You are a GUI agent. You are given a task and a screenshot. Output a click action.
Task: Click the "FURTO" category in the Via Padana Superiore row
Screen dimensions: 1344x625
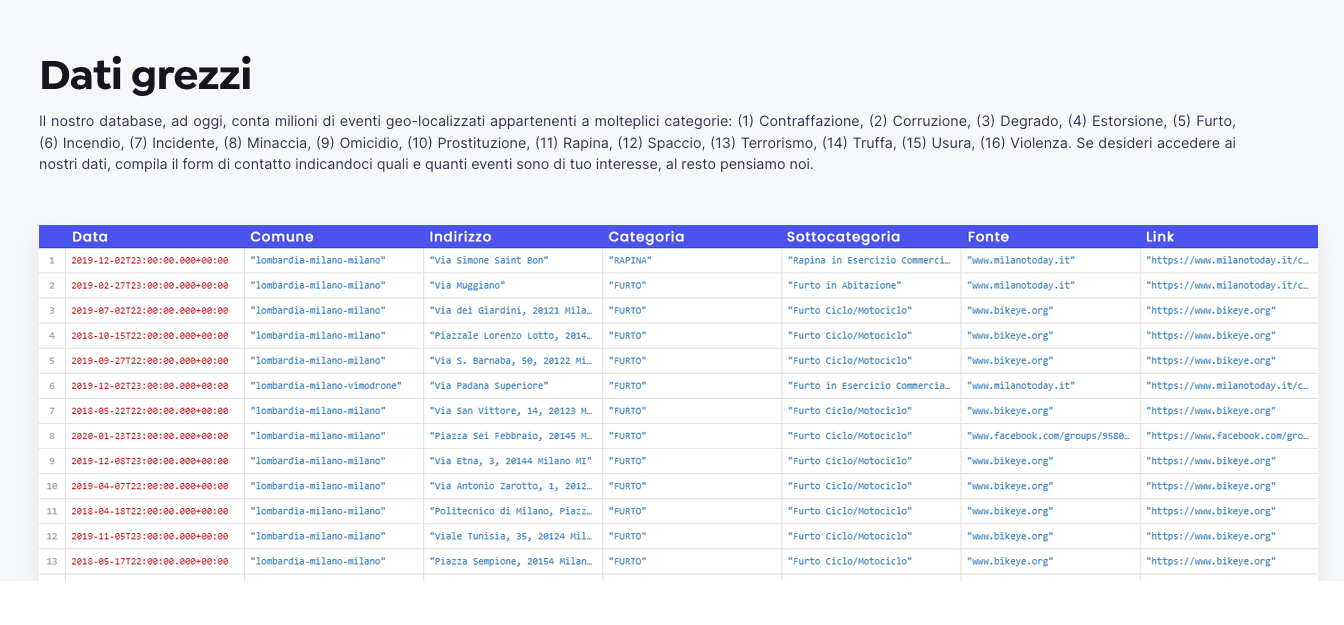(692, 386)
